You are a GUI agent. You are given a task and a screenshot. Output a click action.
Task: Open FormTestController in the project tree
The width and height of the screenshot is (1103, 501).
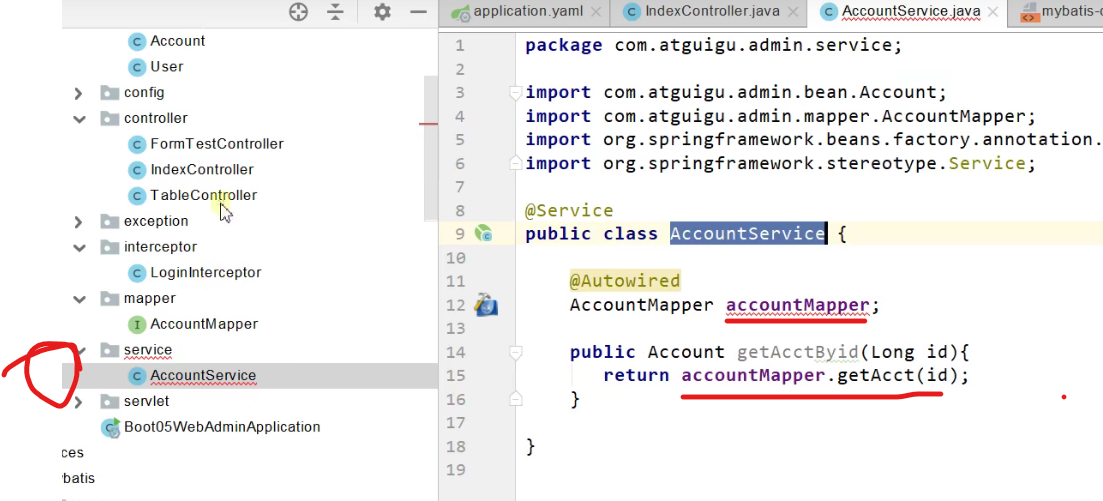click(217, 144)
